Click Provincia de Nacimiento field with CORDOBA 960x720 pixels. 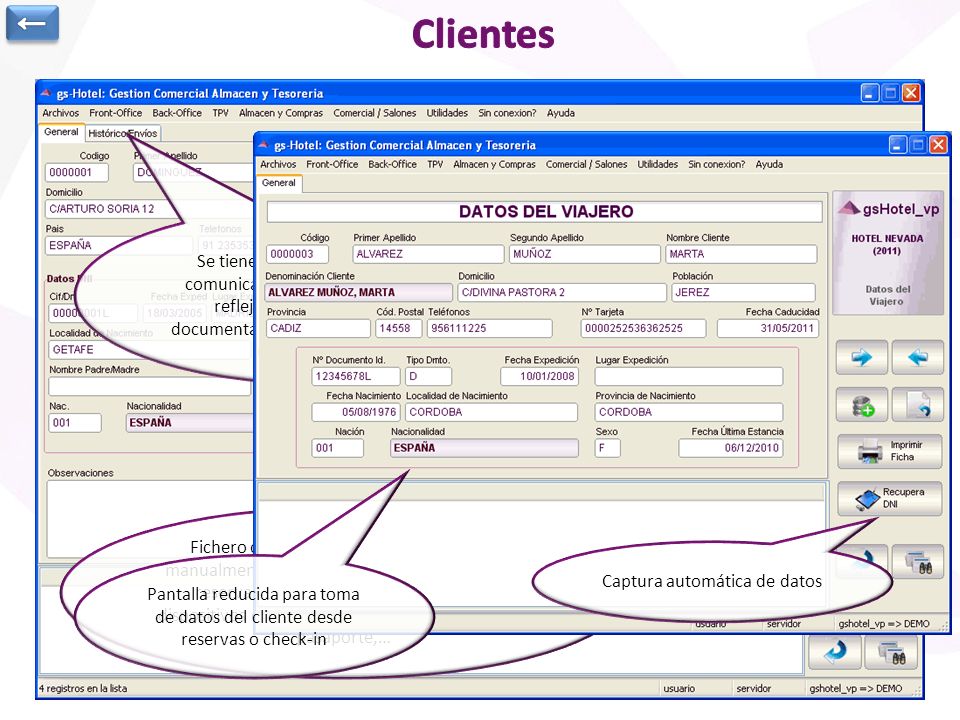689,412
